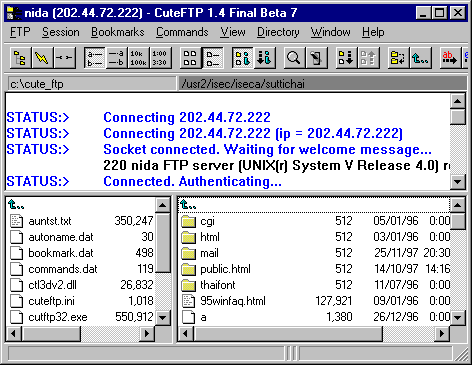Open the FTP menu
Screen dimensions: 472x365
click(20, 32)
